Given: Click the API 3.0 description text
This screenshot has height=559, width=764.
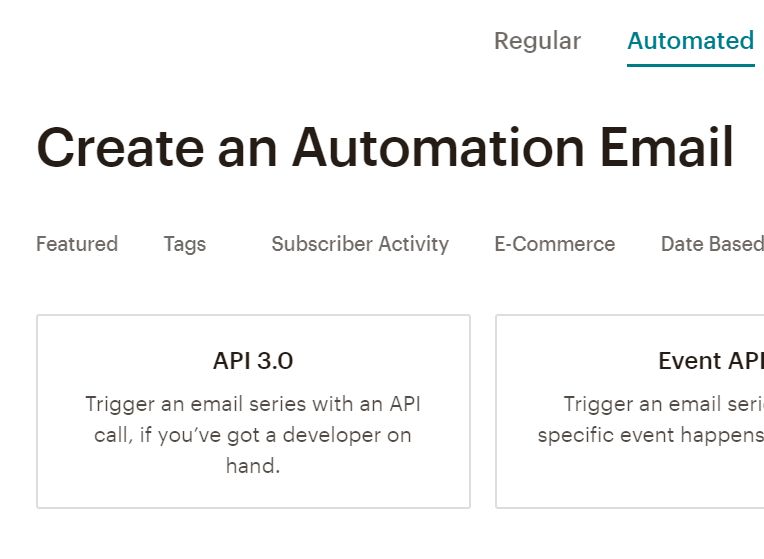Looking at the screenshot, I should 253,435.
